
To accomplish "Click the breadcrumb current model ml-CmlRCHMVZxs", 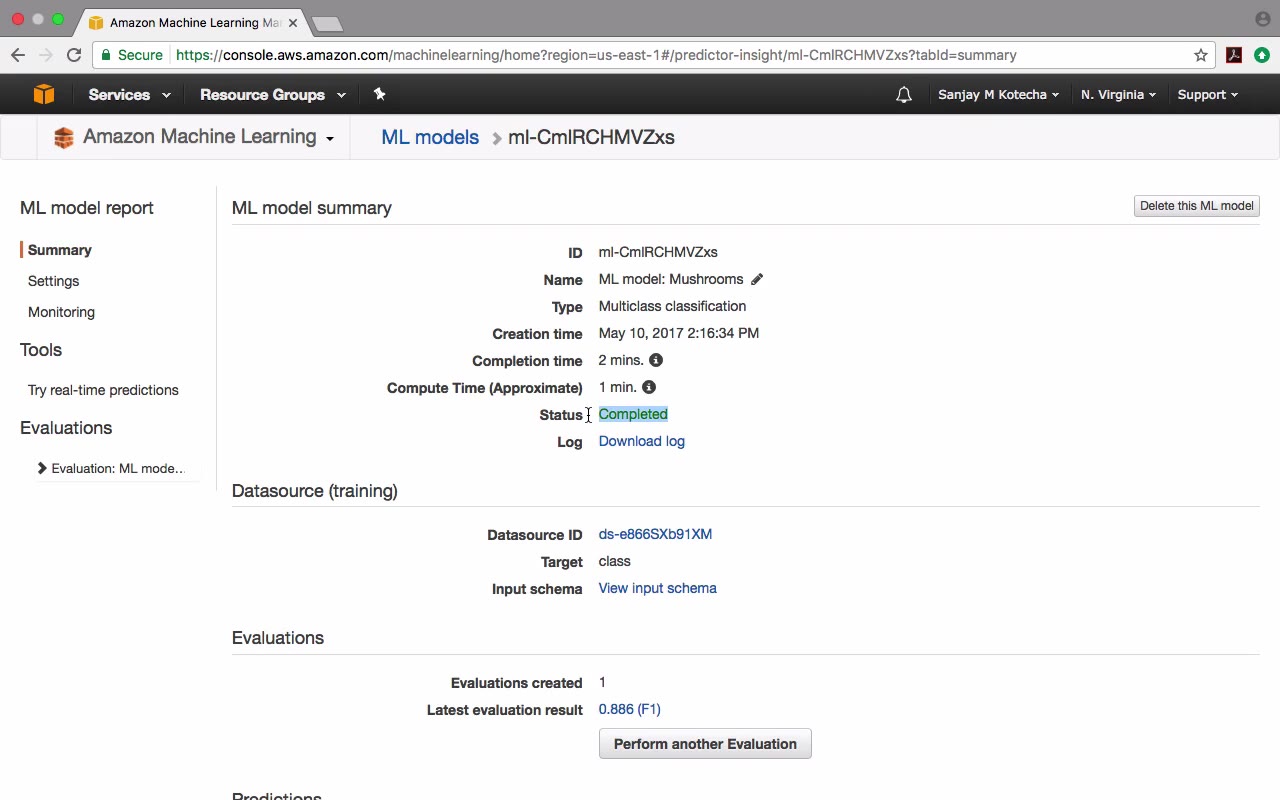I will [x=591, y=138].
